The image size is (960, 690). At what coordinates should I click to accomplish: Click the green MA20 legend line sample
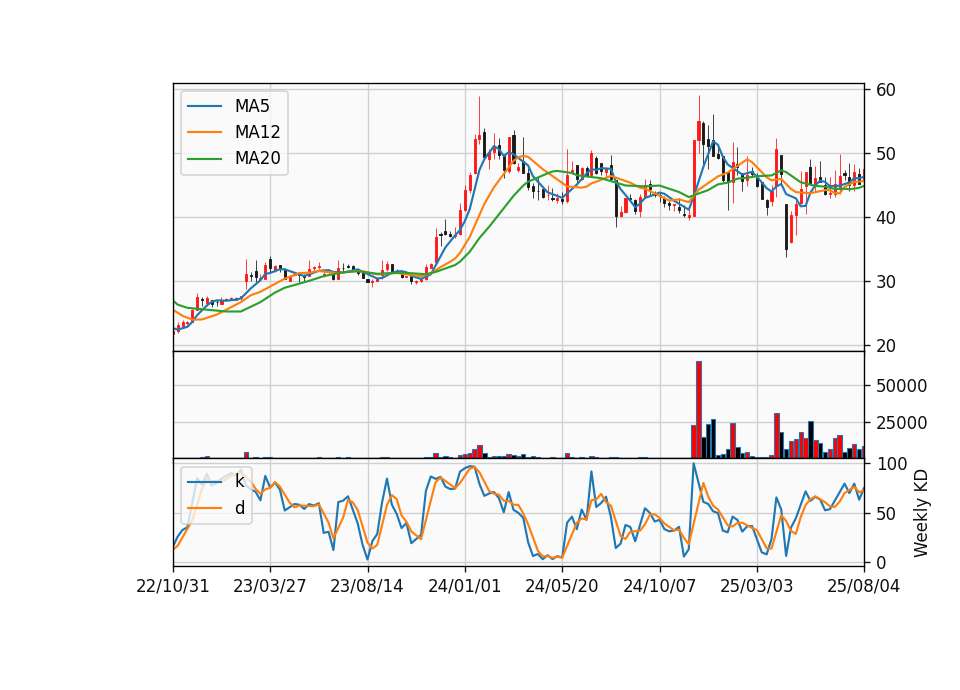tap(204, 159)
